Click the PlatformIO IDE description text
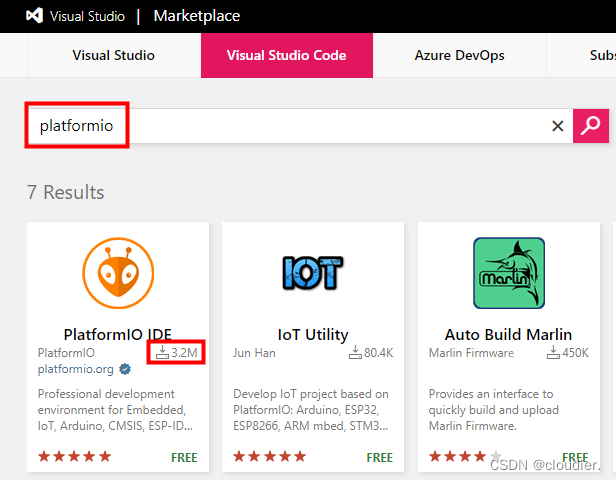 (115, 410)
